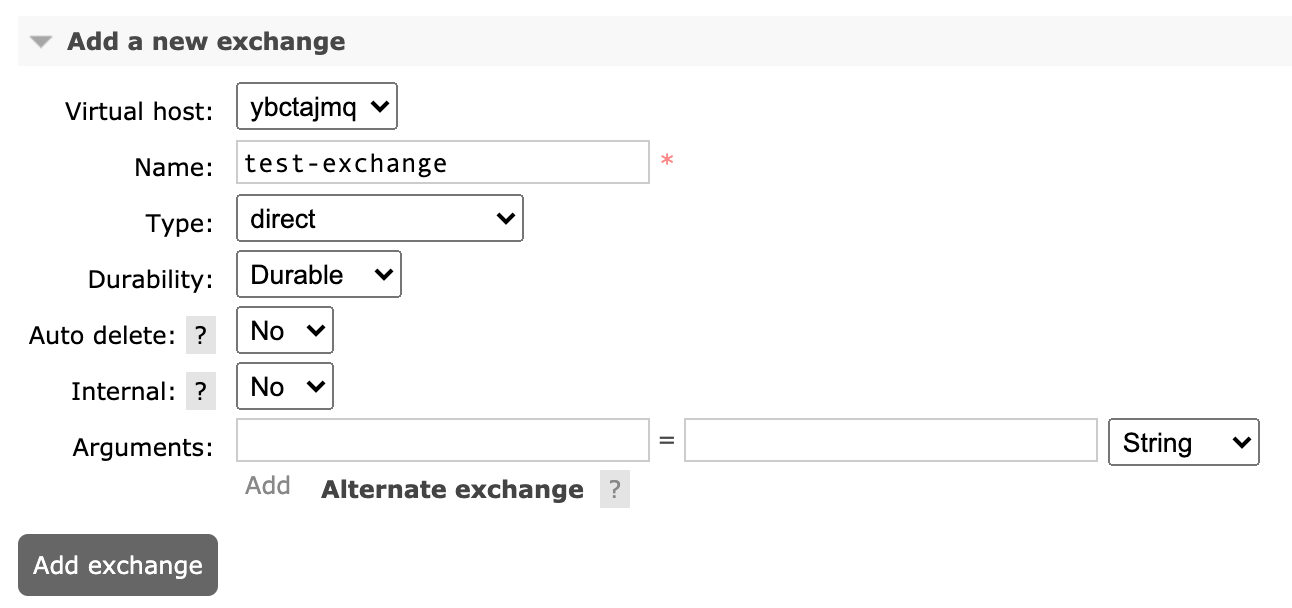Image resolution: width=1292 pixels, height=608 pixels.
Task: Open the Durability dropdown
Action: pos(318,274)
